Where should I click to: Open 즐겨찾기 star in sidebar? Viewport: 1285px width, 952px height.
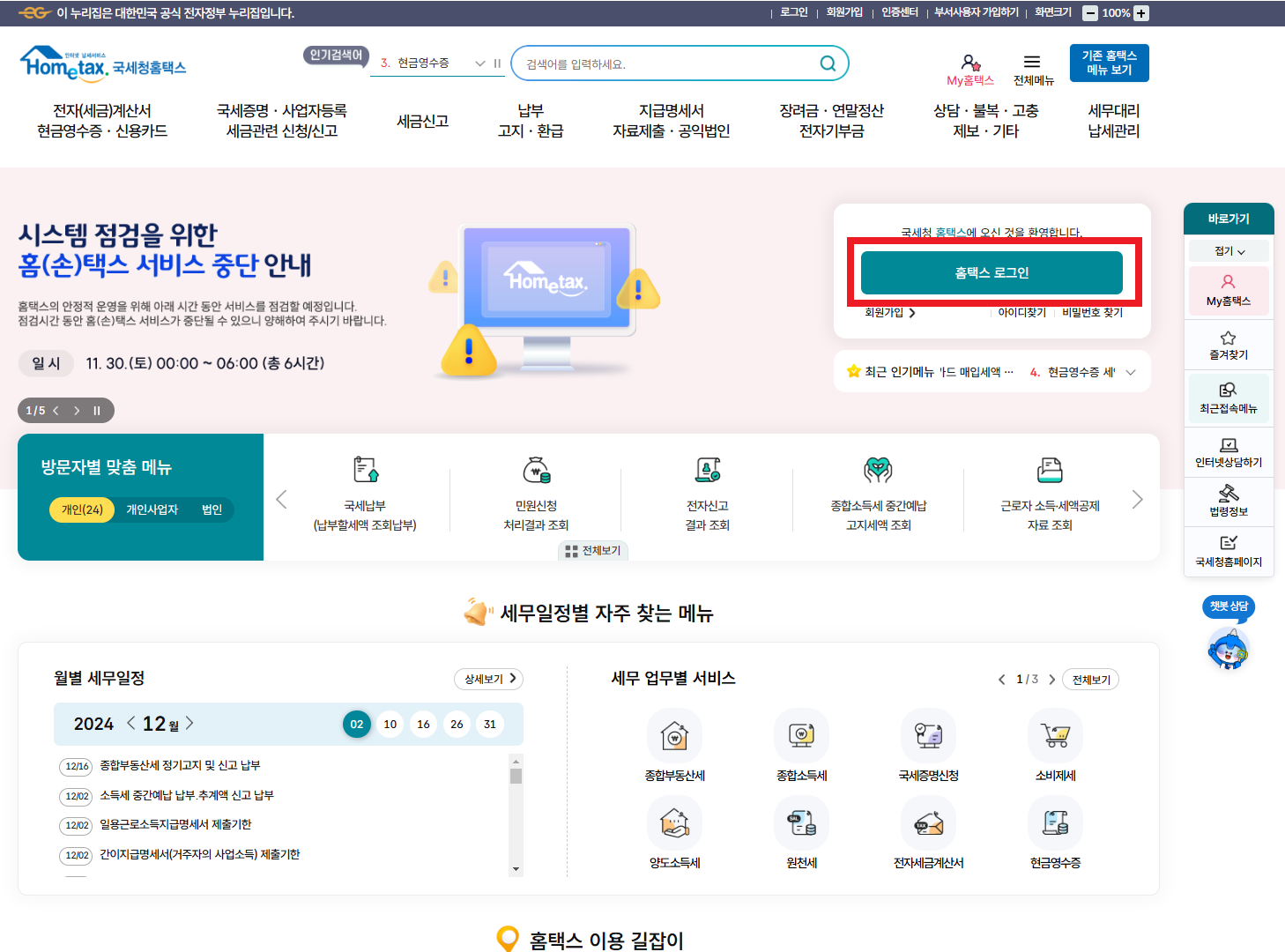pyautogui.click(x=1229, y=345)
